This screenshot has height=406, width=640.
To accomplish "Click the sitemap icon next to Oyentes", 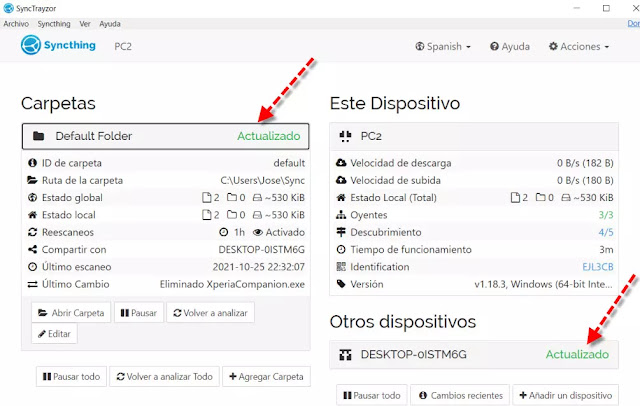I will [341, 215].
